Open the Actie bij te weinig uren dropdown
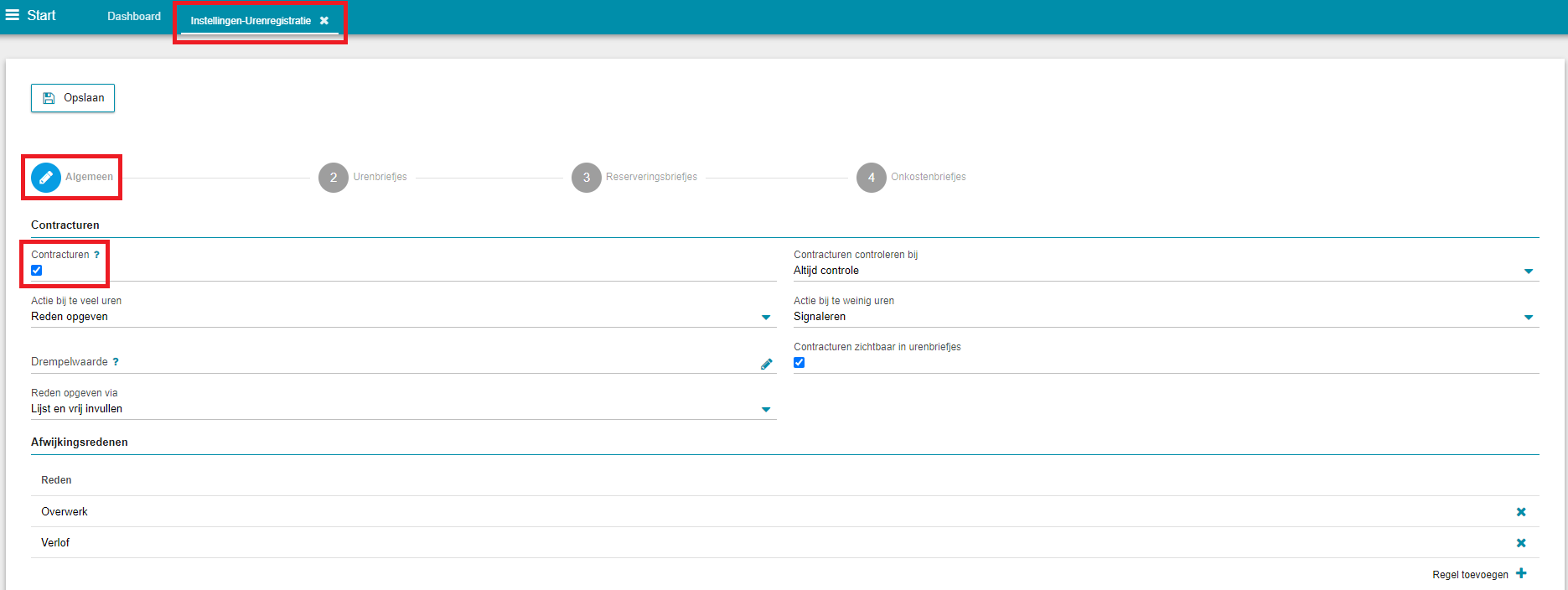 click(x=1528, y=318)
